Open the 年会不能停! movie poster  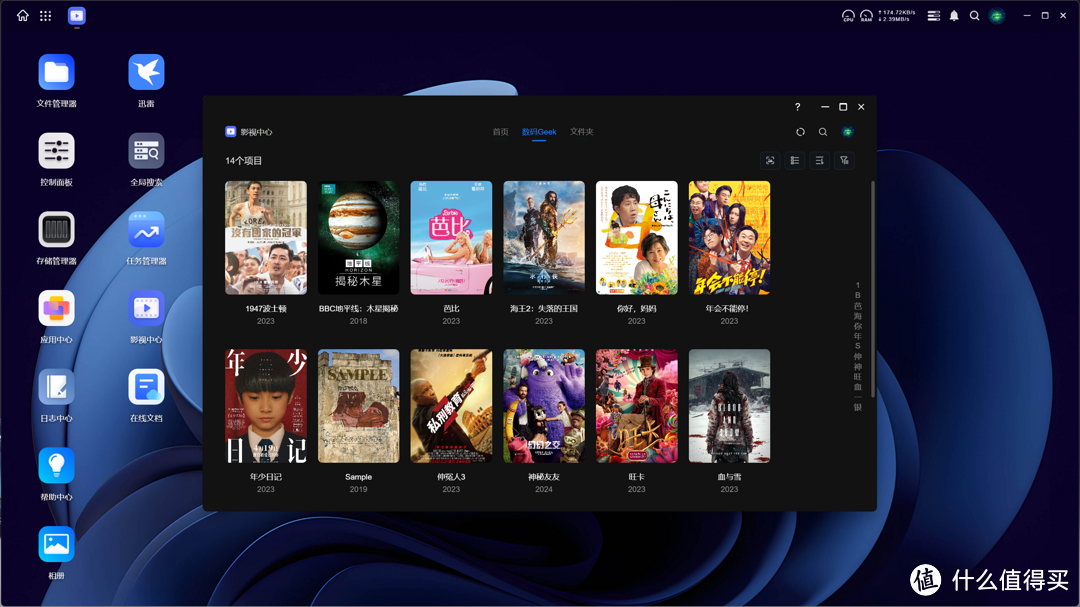729,238
